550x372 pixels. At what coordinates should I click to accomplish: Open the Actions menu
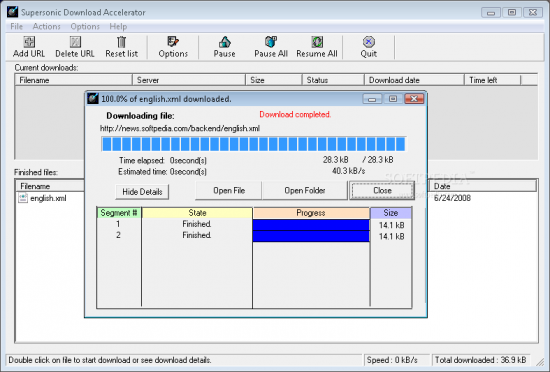tap(47, 27)
